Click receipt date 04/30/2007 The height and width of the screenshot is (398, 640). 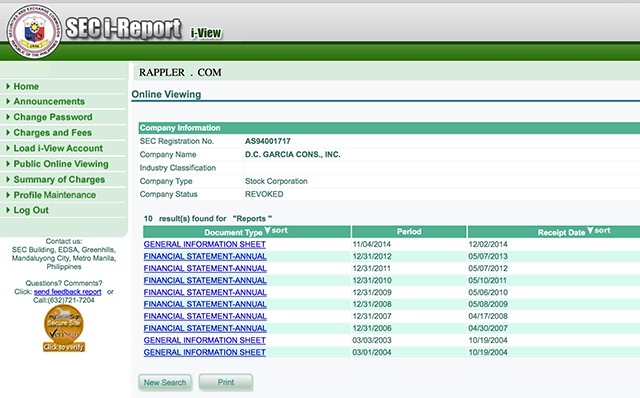(x=488, y=328)
